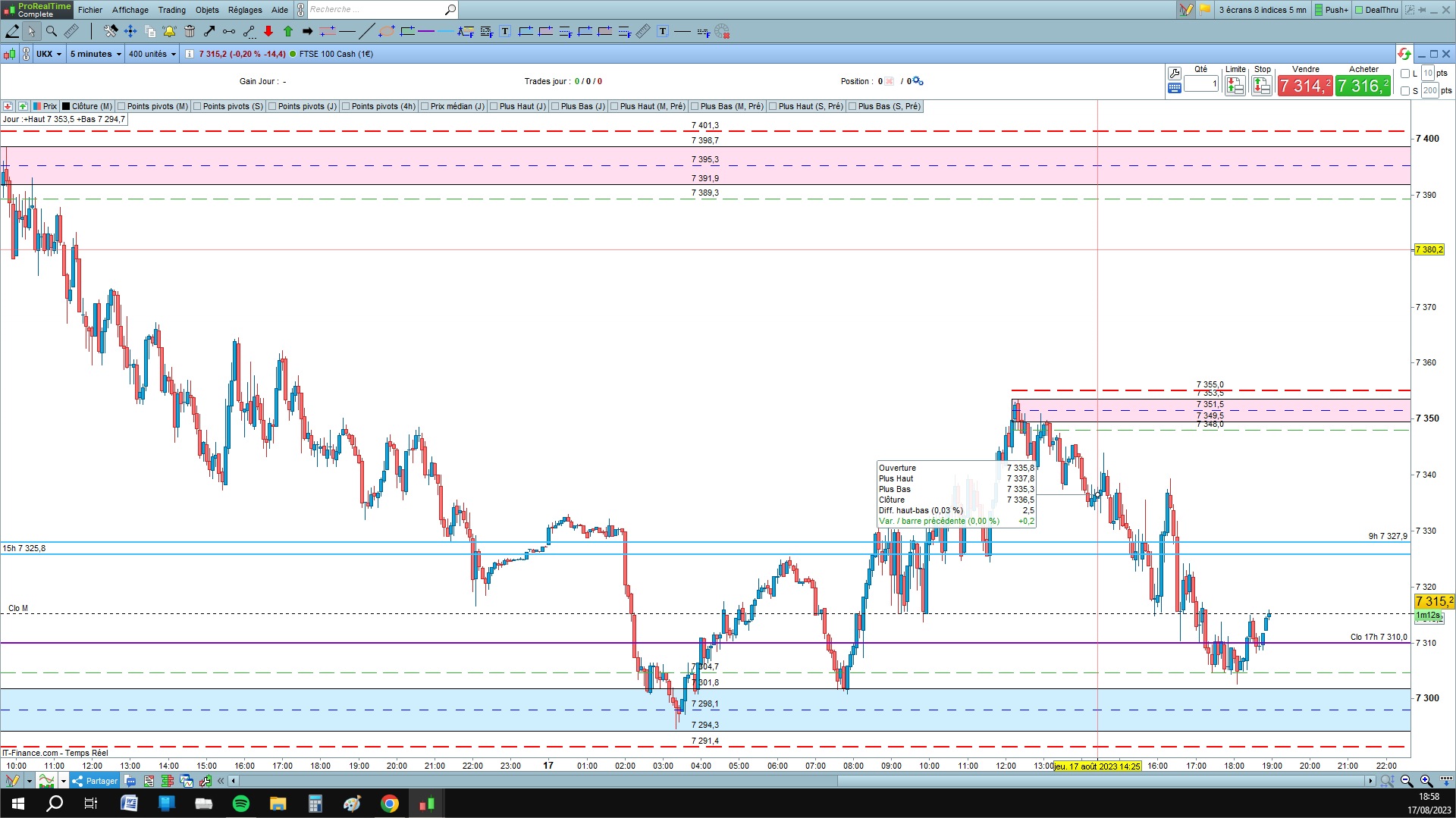The height and width of the screenshot is (818, 1456).
Task: Expand the bottom-left pencil chart dropdown arrow
Action: click(29, 781)
